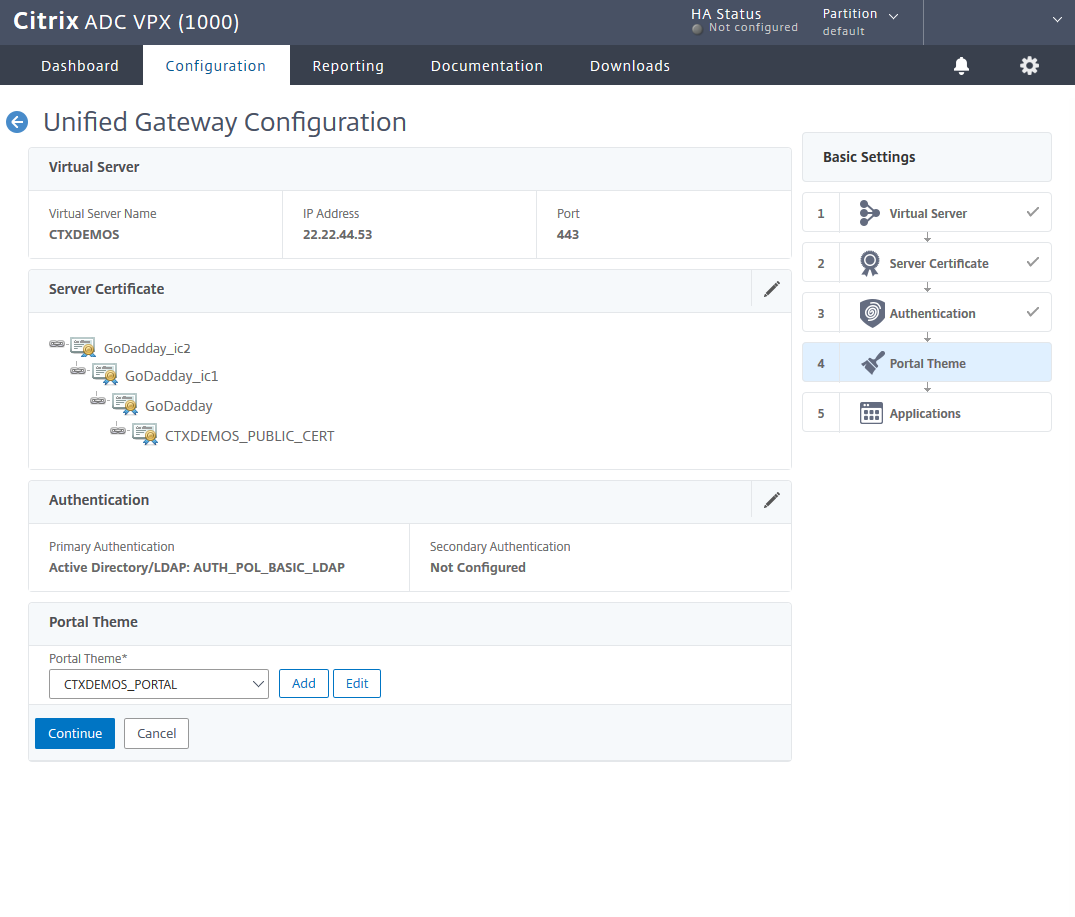
Task: Click the Cancel button
Action: point(156,733)
